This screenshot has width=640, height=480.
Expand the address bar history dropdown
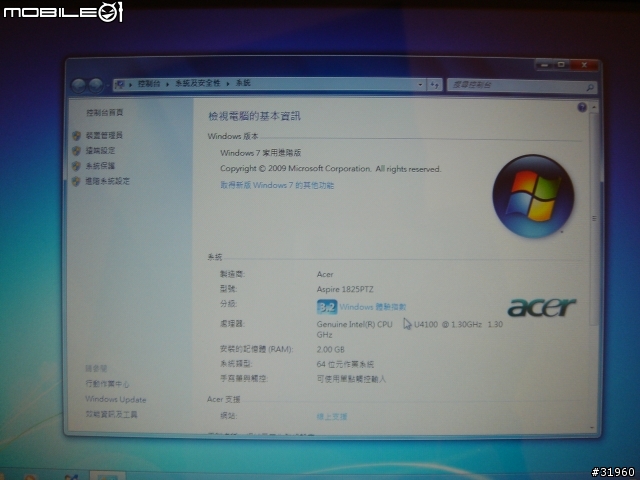pyautogui.click(x=420, y=85)
